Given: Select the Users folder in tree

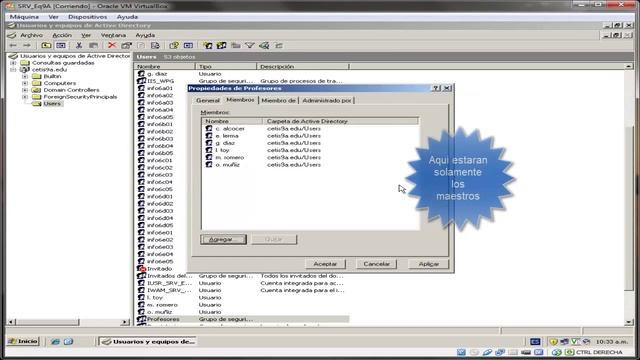Looking at the screenshot, I should 52,104.
